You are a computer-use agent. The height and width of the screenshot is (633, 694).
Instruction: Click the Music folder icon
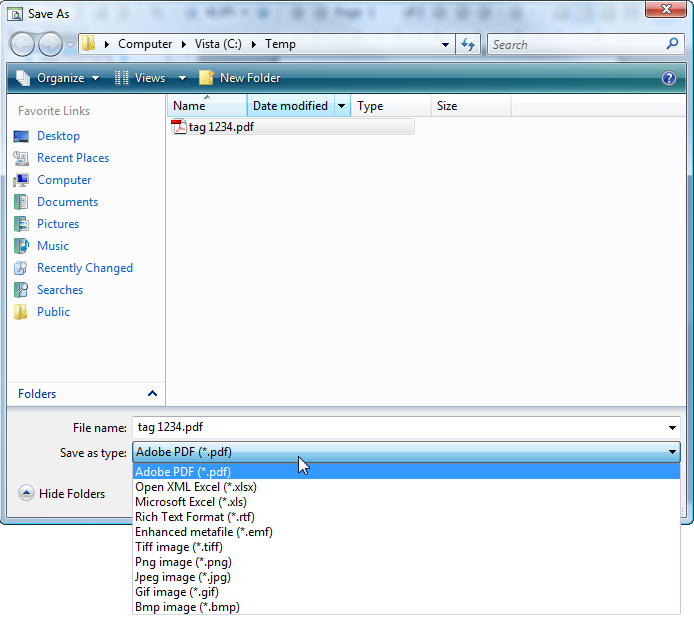tap(21, 246)
